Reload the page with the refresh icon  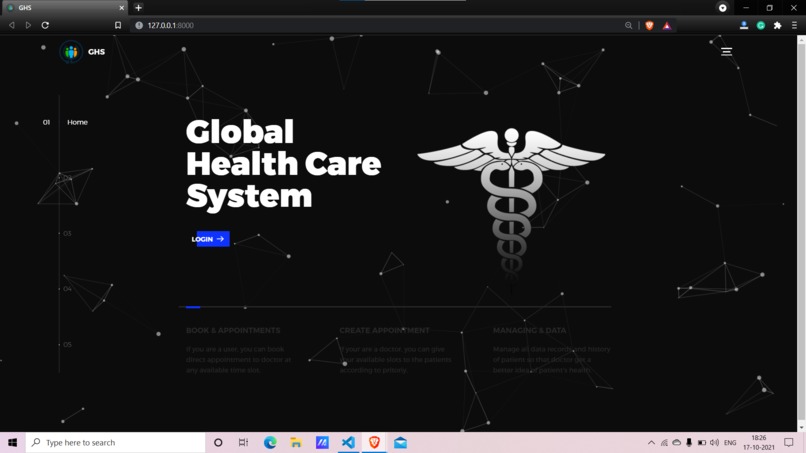pyautogui.click(x=45, y=25)
